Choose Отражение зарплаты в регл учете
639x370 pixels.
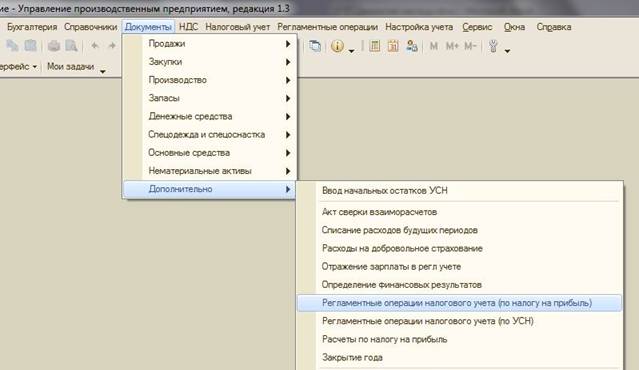click(460, 266)
